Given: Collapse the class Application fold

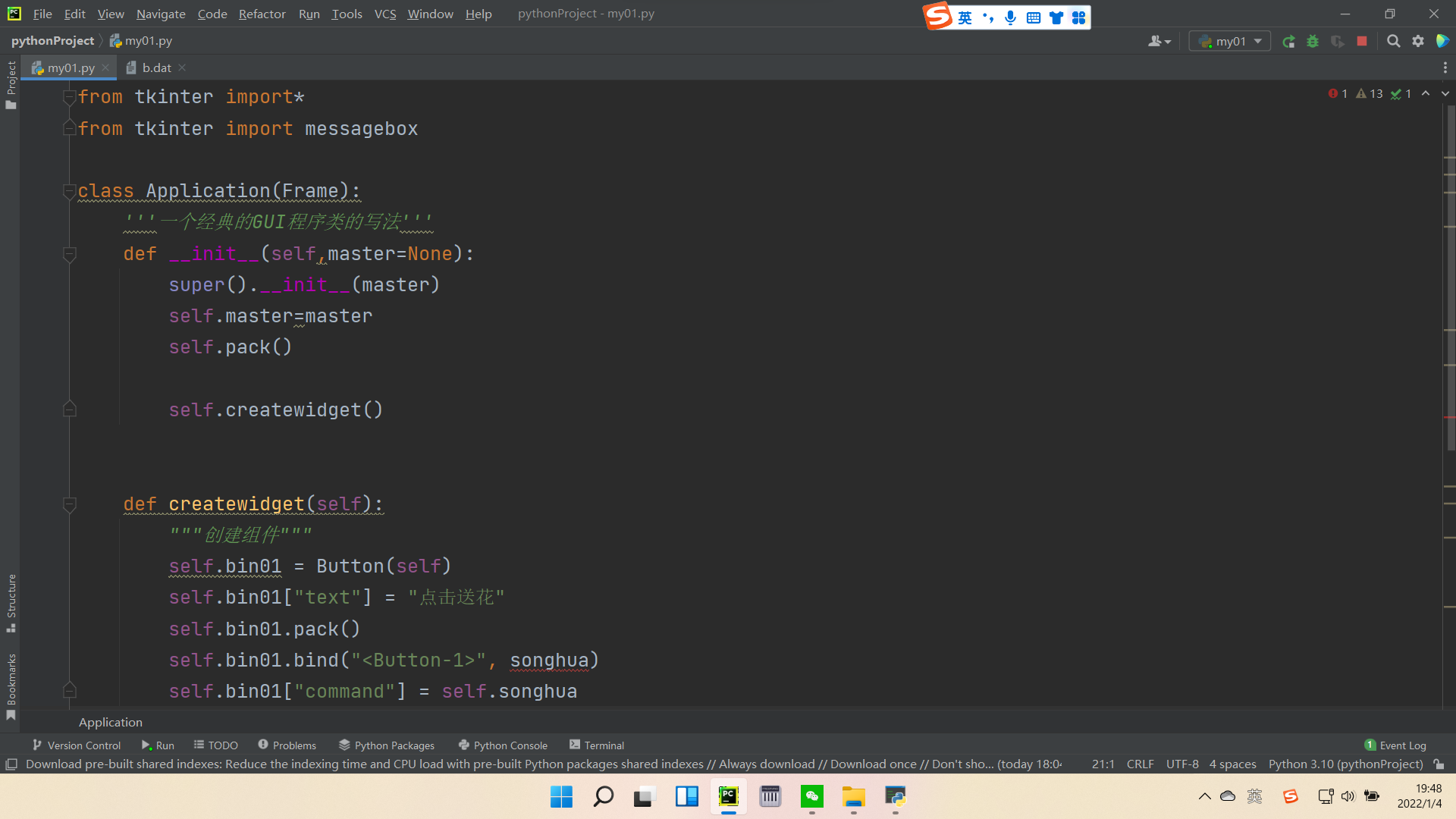Looking at the screenshot, I should pos(70,191).
